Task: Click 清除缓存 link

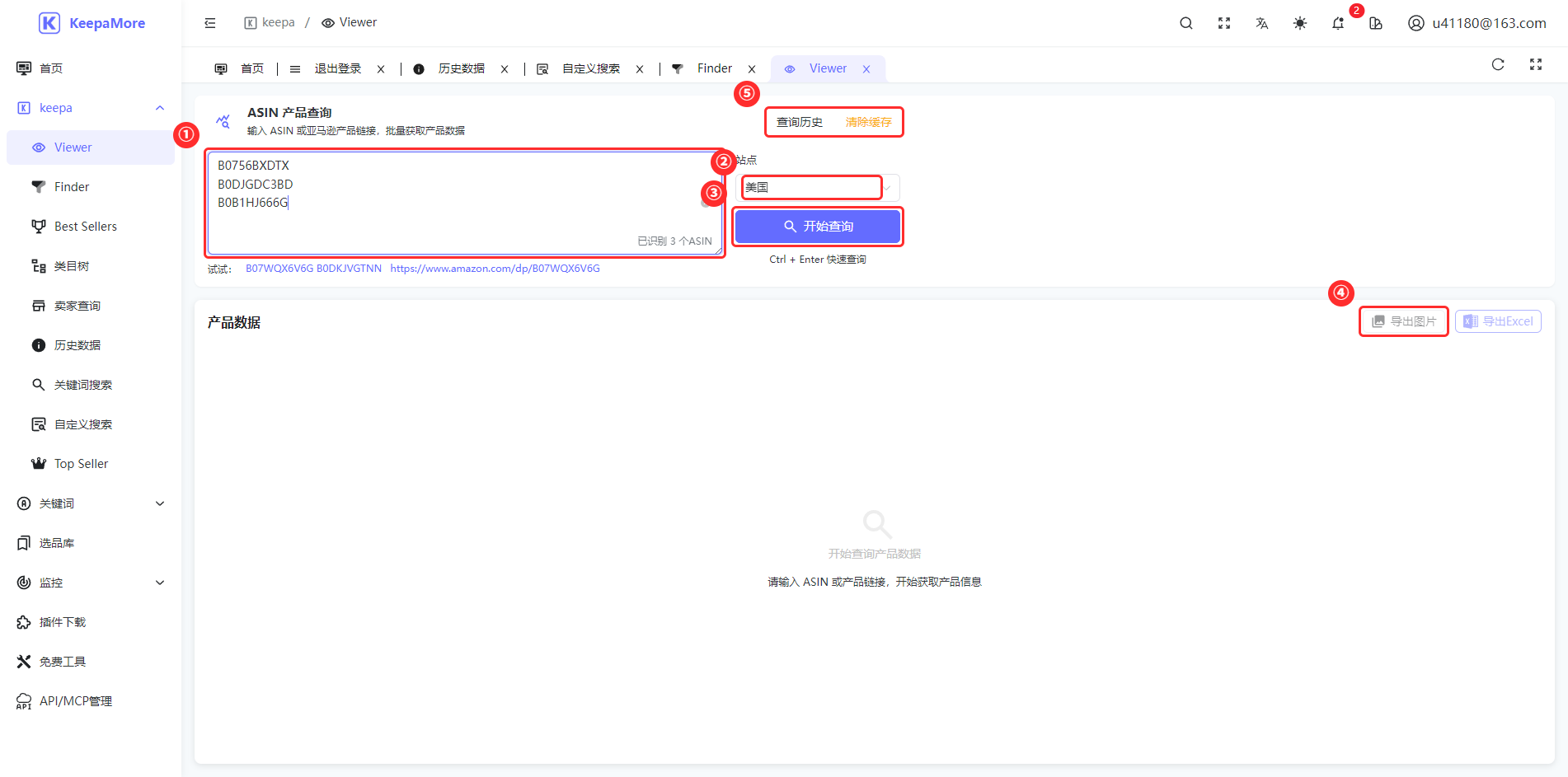Action: click(868, 122)
